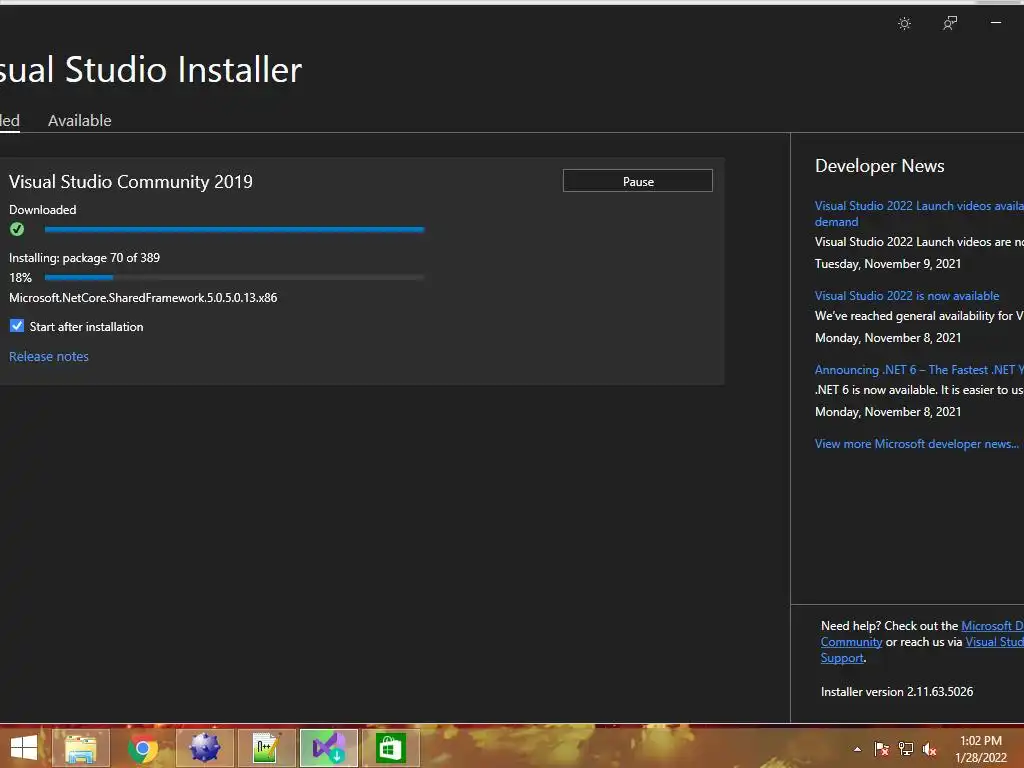Open the network status tray icon
1024x768 pixels.
(x=906, y=749)
